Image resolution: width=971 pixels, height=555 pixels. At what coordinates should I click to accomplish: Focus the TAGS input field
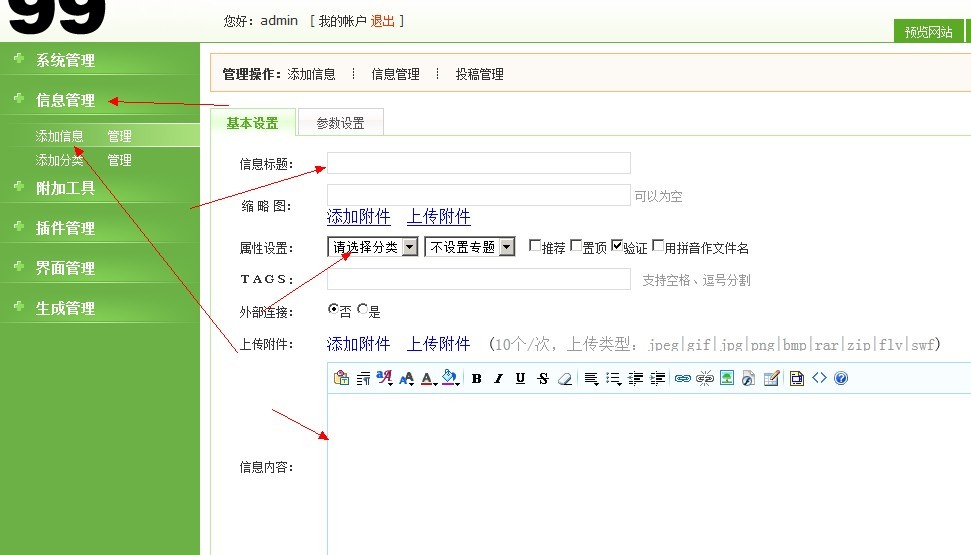pos(479,279)
